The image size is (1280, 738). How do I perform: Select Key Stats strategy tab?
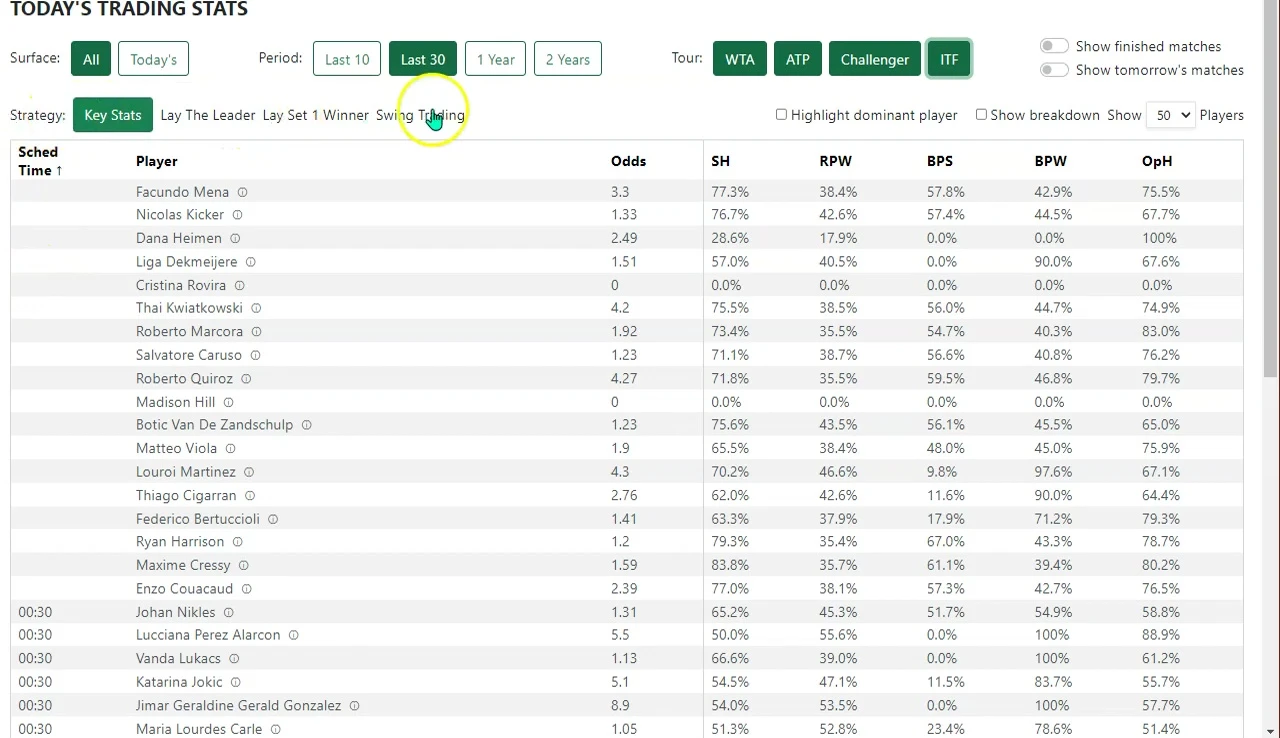tap(113, 115)
